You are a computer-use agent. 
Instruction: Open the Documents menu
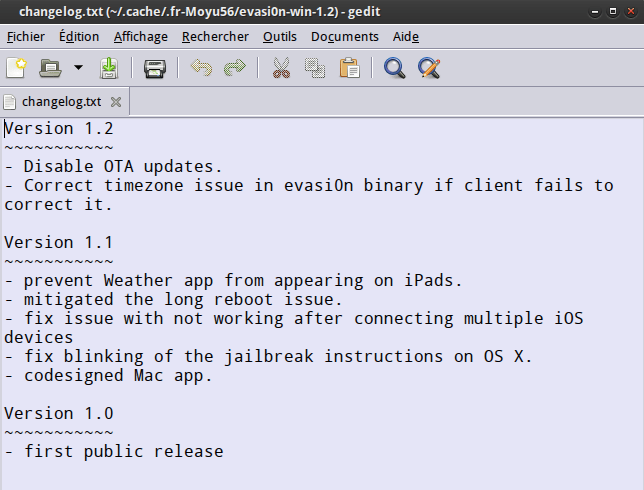pos(345,37)
